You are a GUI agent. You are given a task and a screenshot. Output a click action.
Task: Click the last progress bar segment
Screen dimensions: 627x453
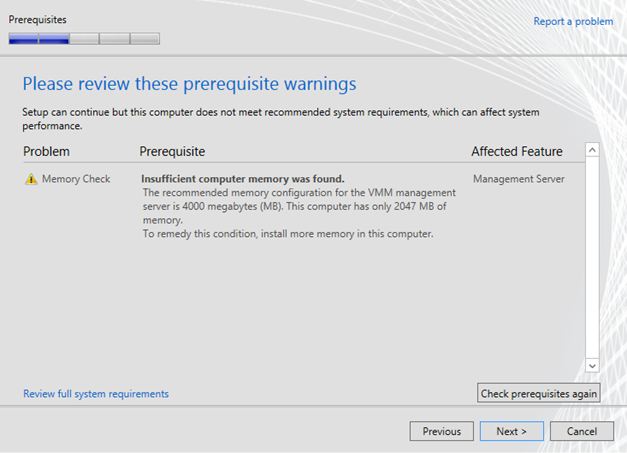pos(145,39)
